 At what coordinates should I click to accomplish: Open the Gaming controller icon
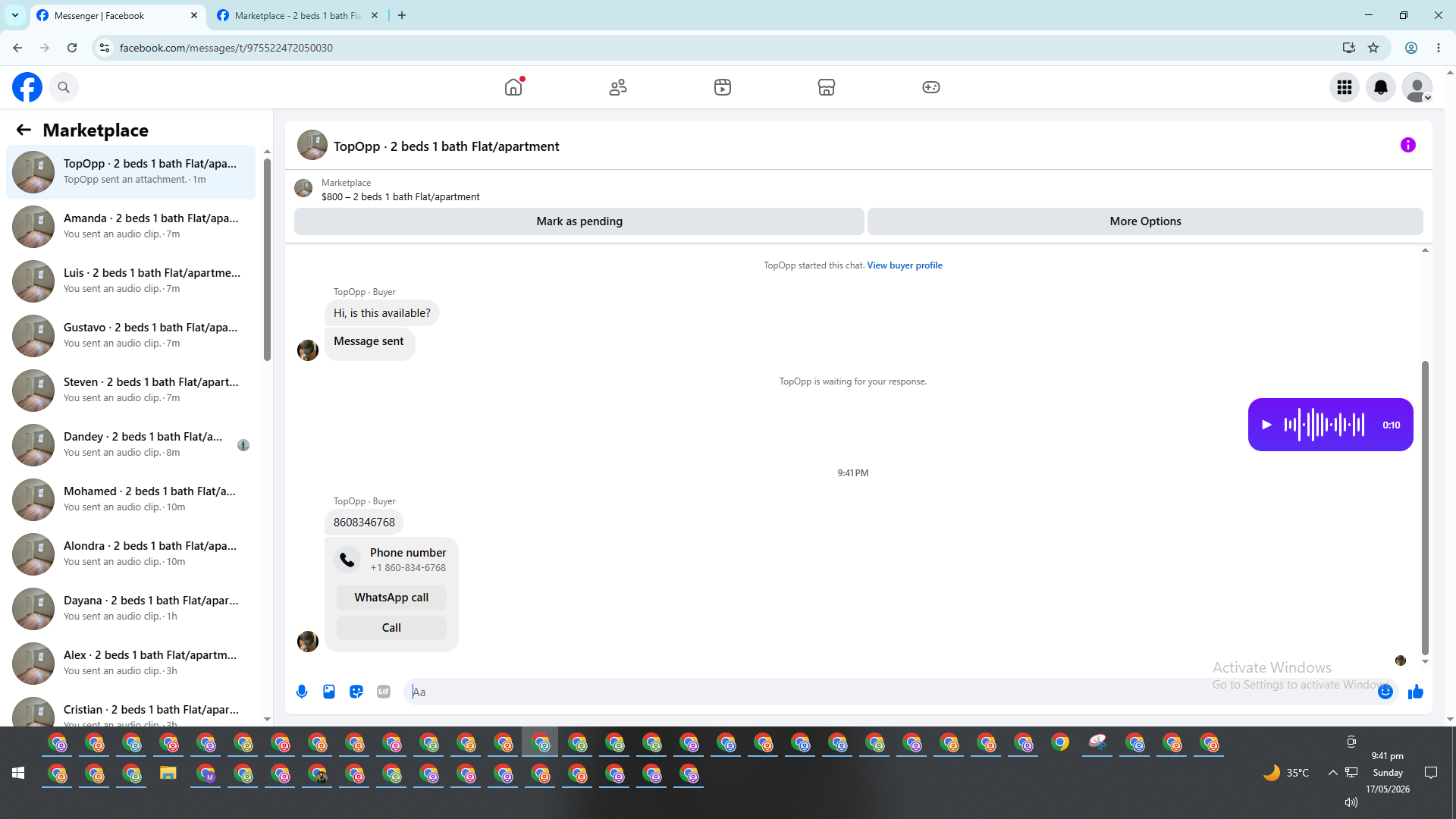click(x=931, y=87)
